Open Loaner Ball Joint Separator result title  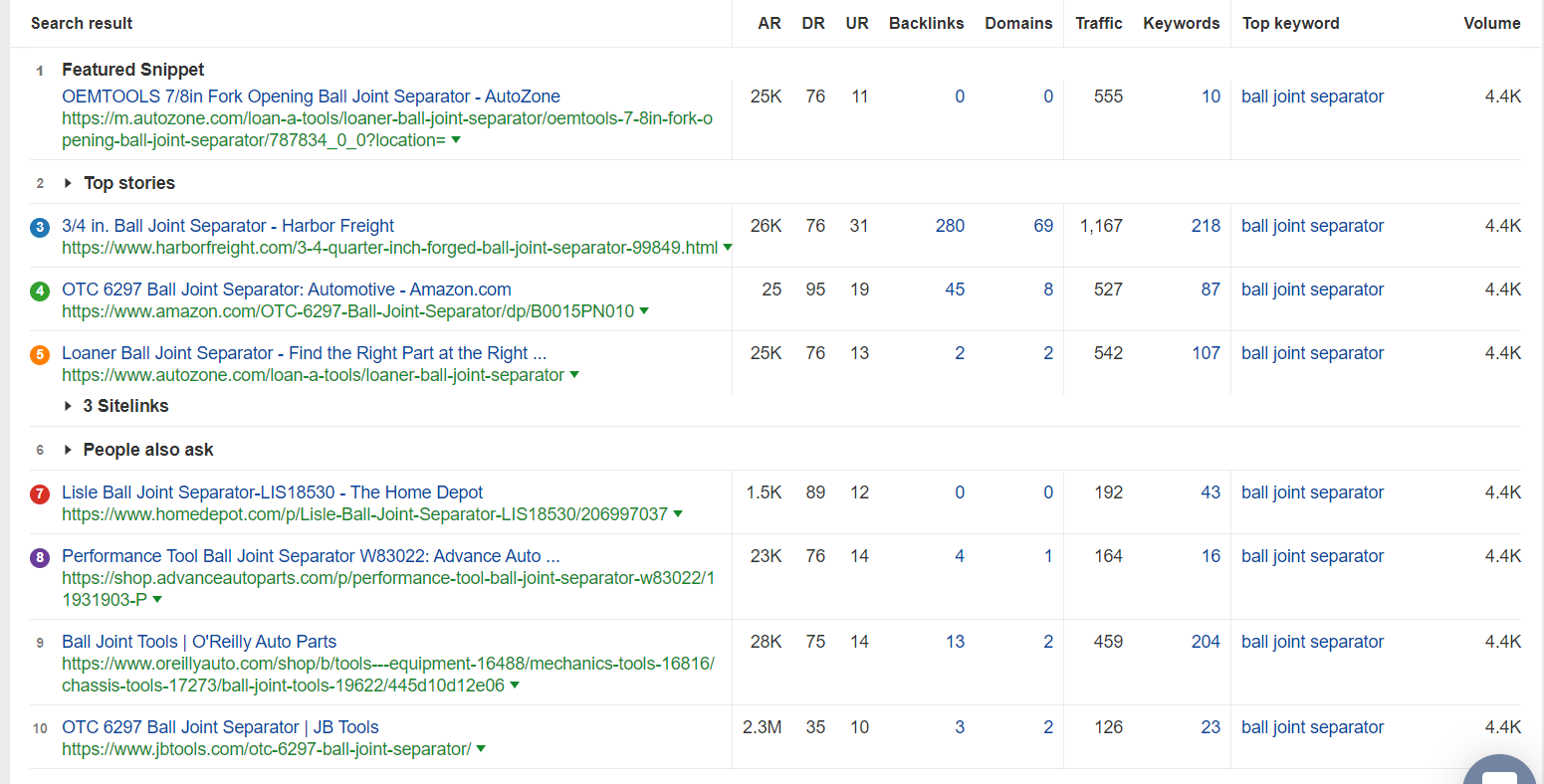(304, 353)
